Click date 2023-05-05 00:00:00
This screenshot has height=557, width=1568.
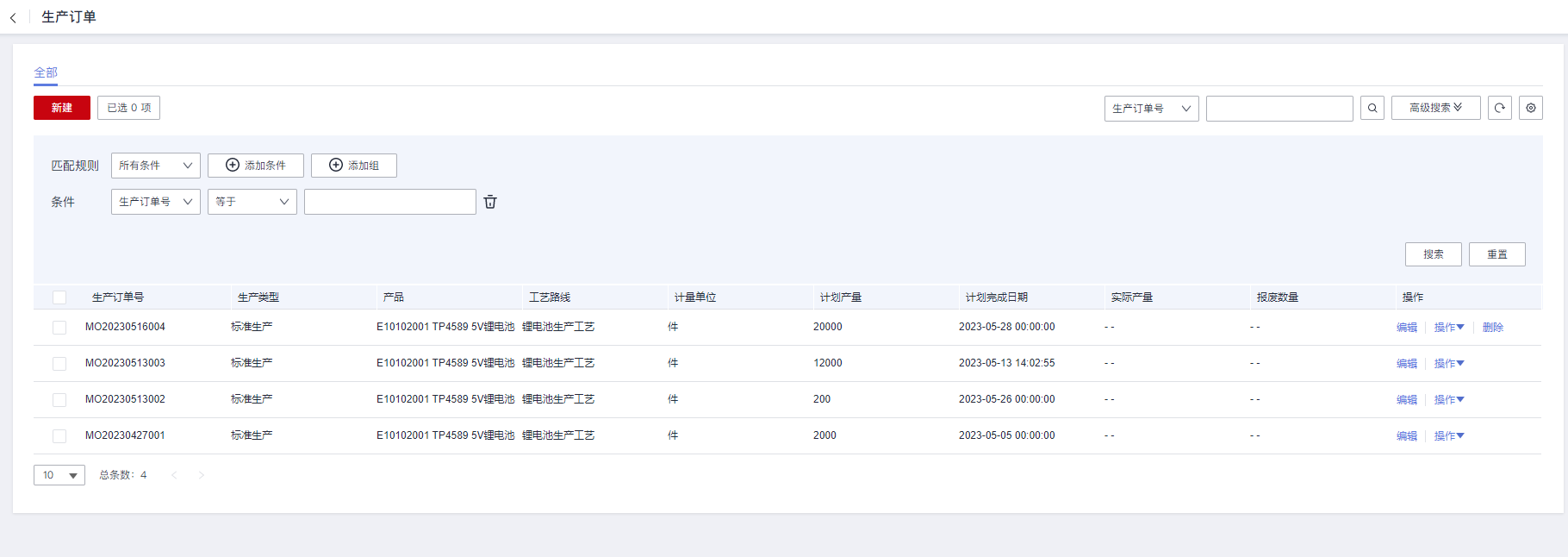click(1007, 435)
